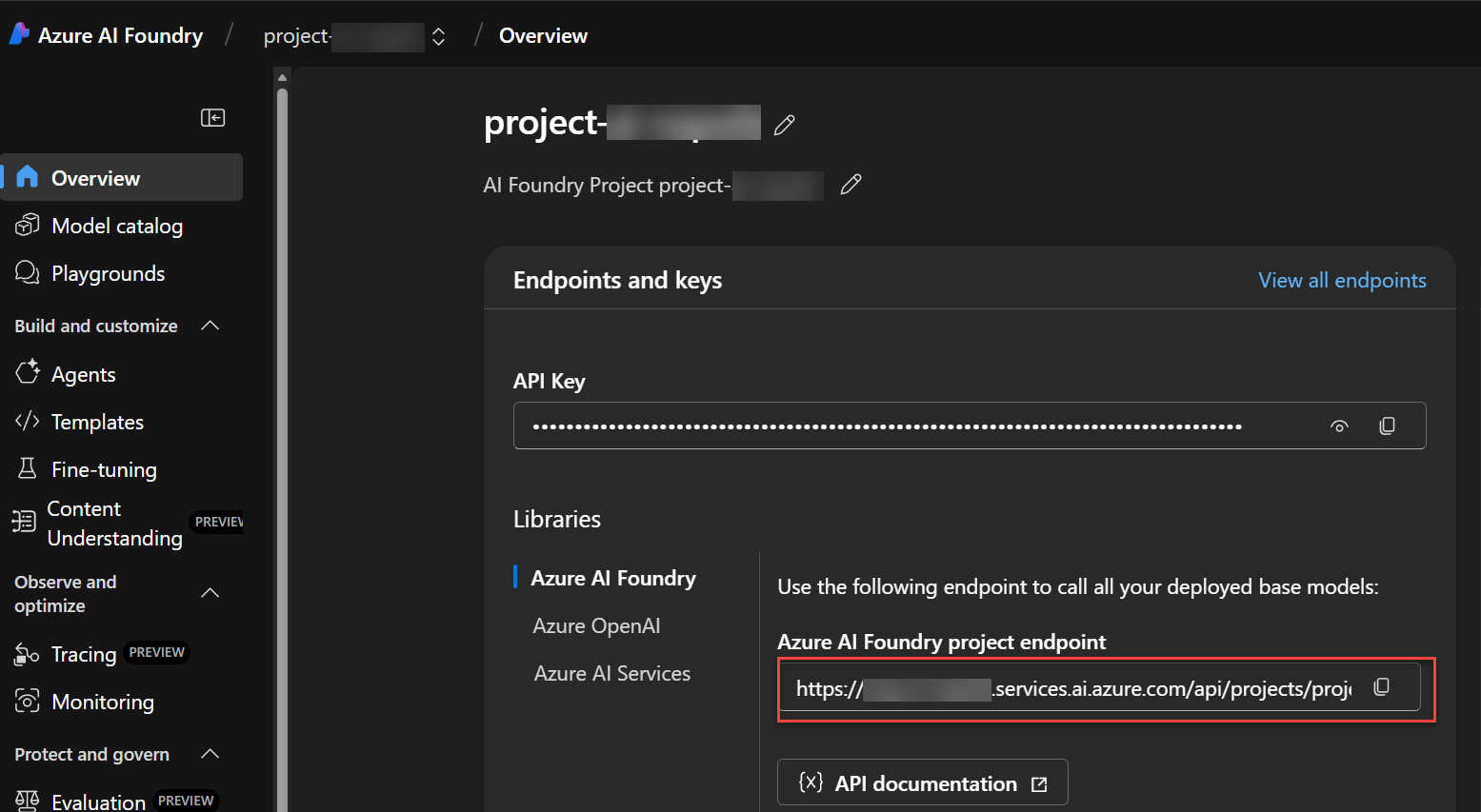
Task: Open the API documentation
Action: (x=921, y=782)
